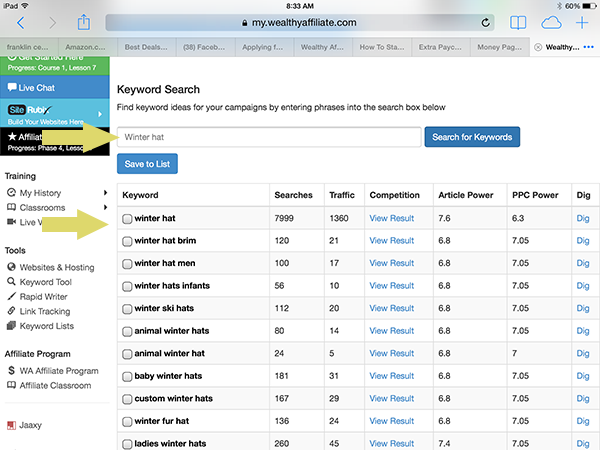
Task: Check the box for animal winter hat
Action: point(127,354)
